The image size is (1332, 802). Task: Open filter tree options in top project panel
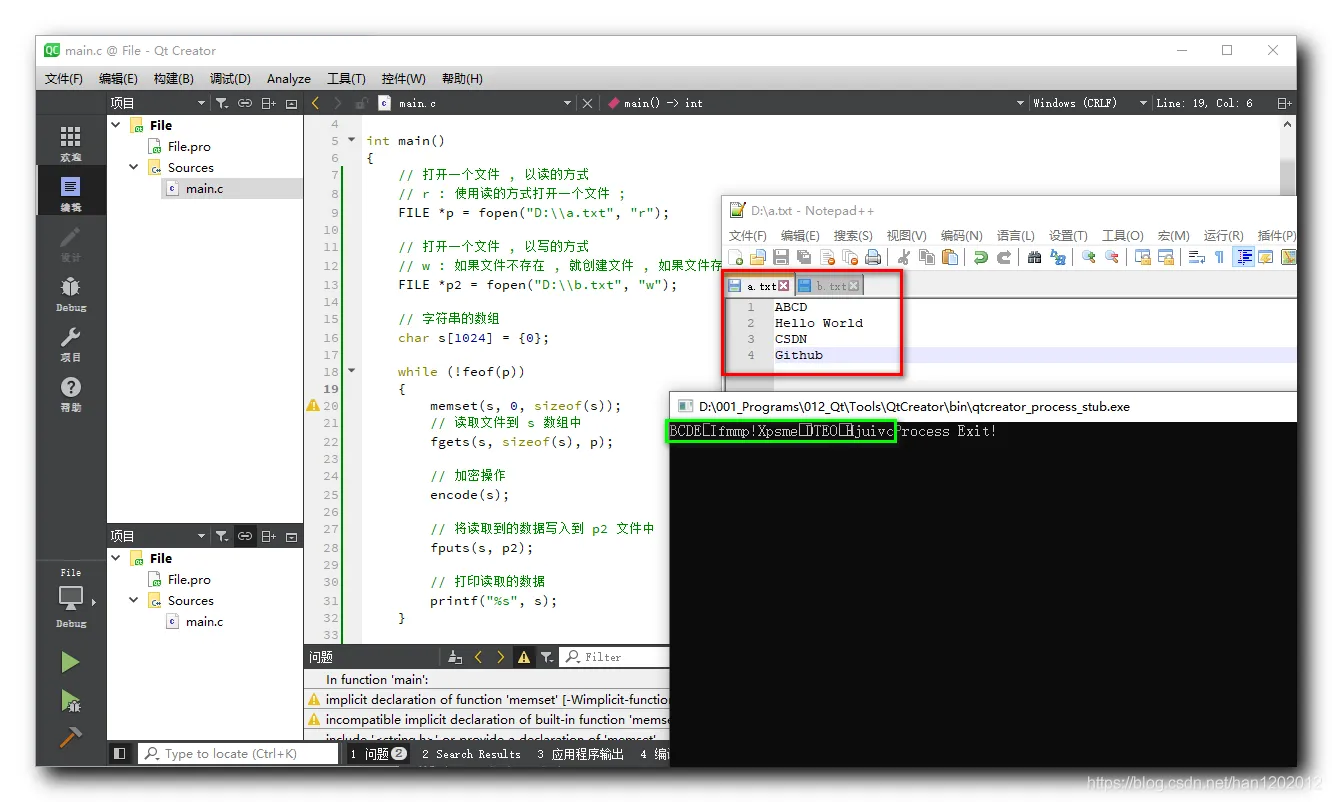click(x=222, y=103)
